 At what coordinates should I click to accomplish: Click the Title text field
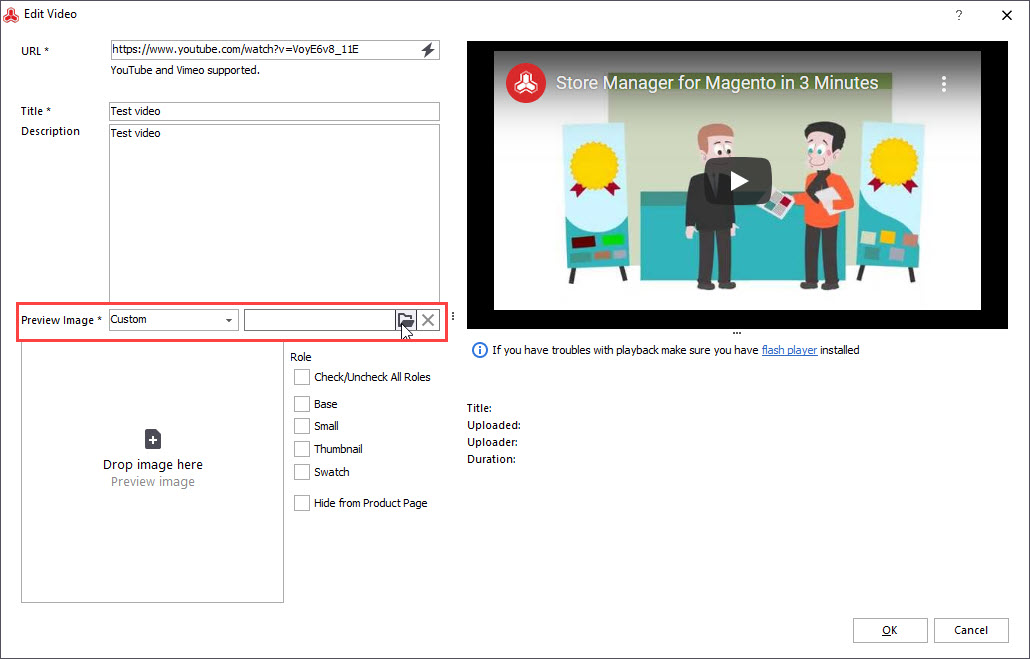click(x=274, y=111)
